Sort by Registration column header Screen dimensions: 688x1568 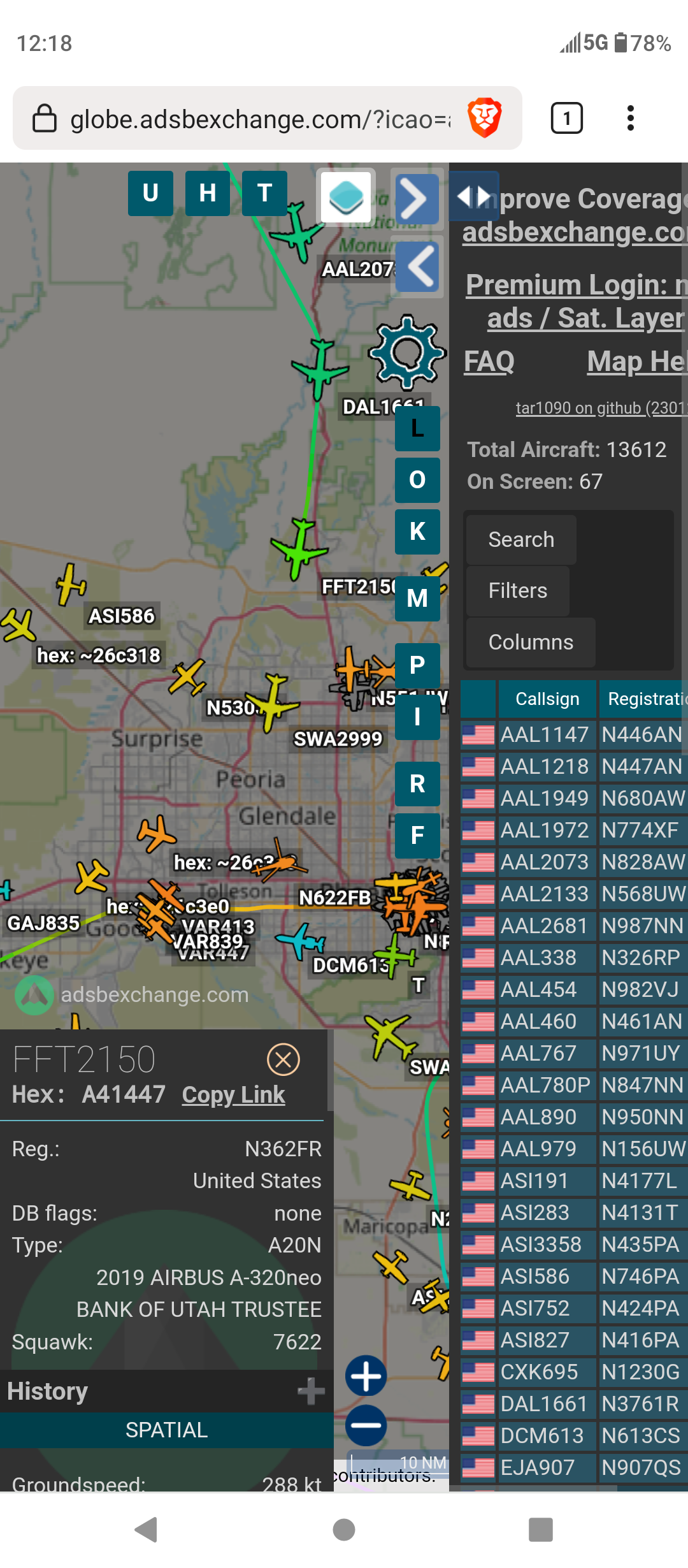[643, 699]
